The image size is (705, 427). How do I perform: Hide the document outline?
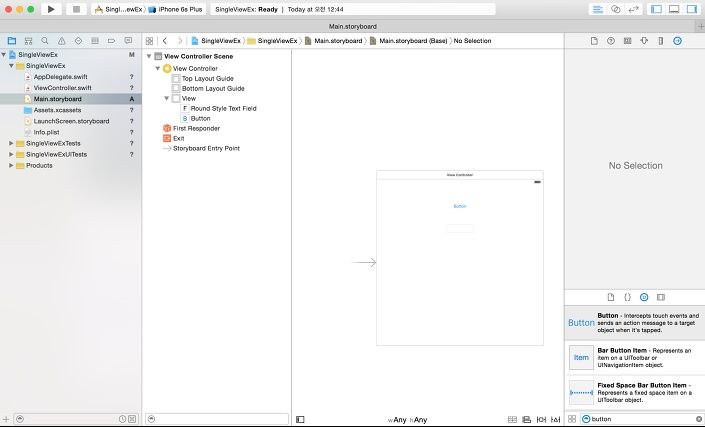tap(300, 420)
